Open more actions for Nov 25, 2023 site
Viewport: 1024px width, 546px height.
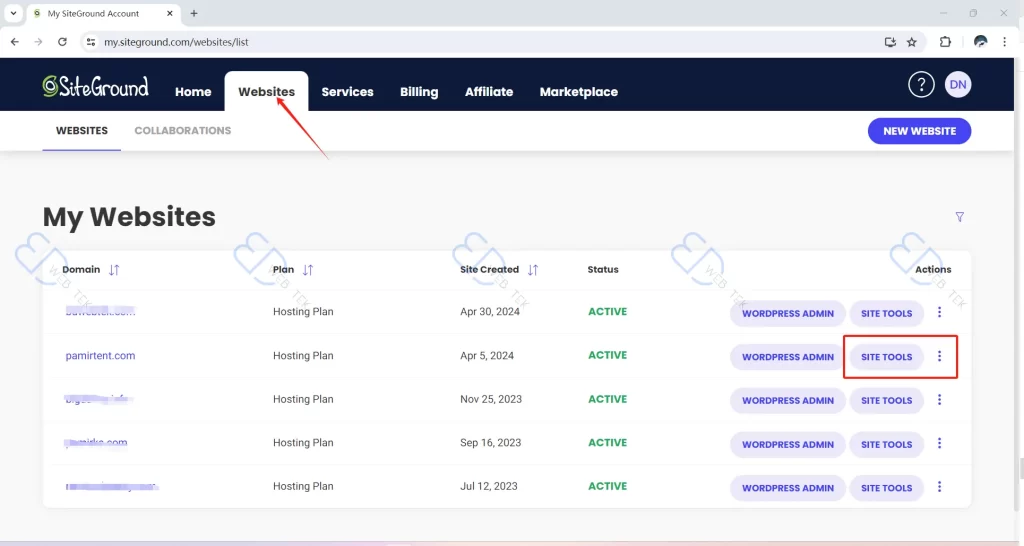(939, 400)
